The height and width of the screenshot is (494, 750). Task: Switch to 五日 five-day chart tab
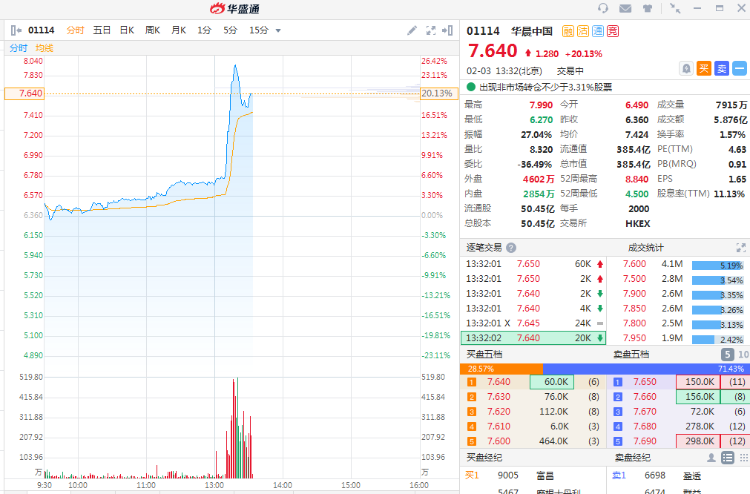[101, 30]
